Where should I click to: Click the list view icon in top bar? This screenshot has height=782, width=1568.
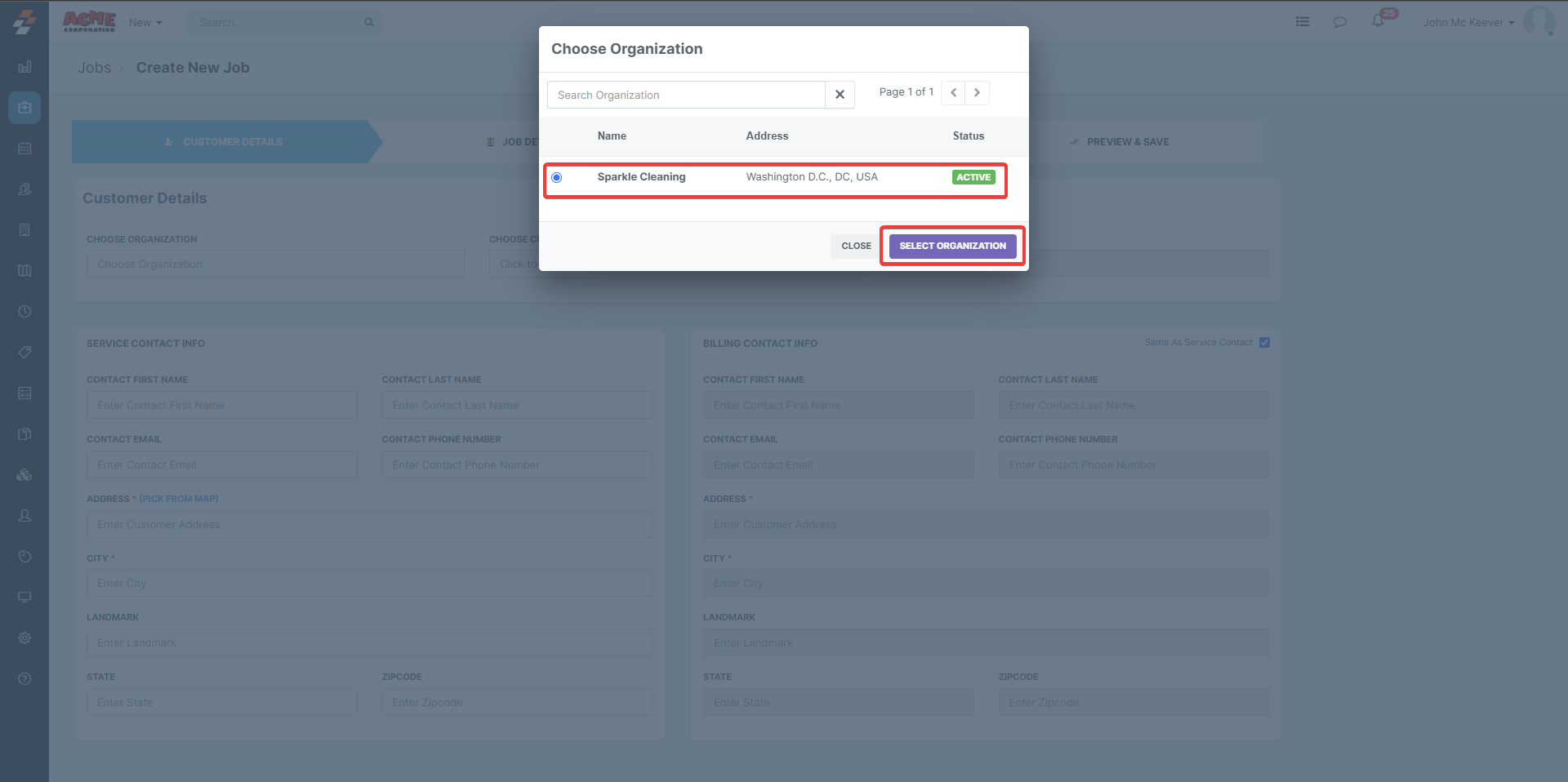click(x=1303, y=22)
